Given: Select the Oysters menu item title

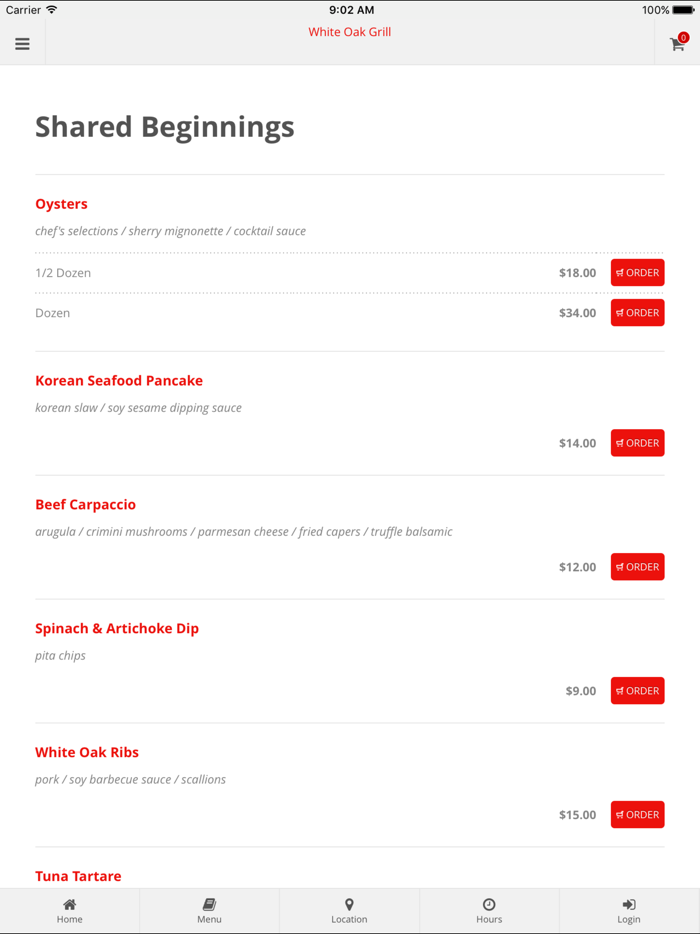Looking at the screenshot, I should tap(61, 204).
